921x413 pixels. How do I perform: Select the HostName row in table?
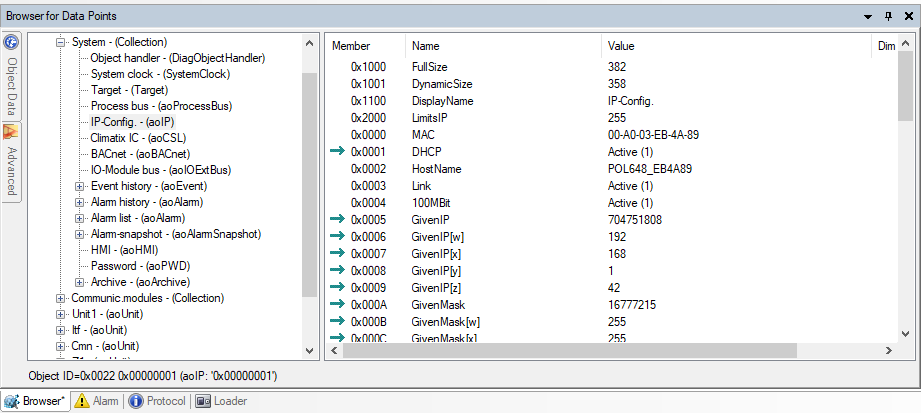tap(438, 169)
